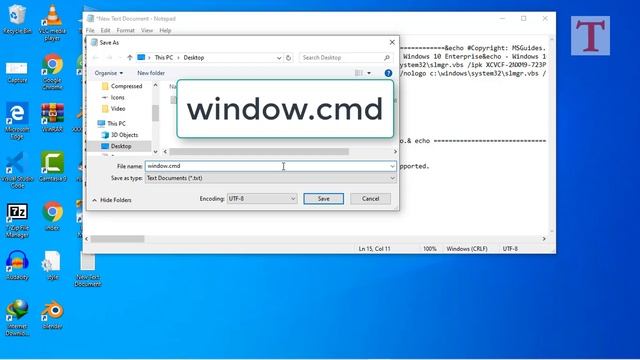Open the Recycle Bin desktop icon

(17, 19)
